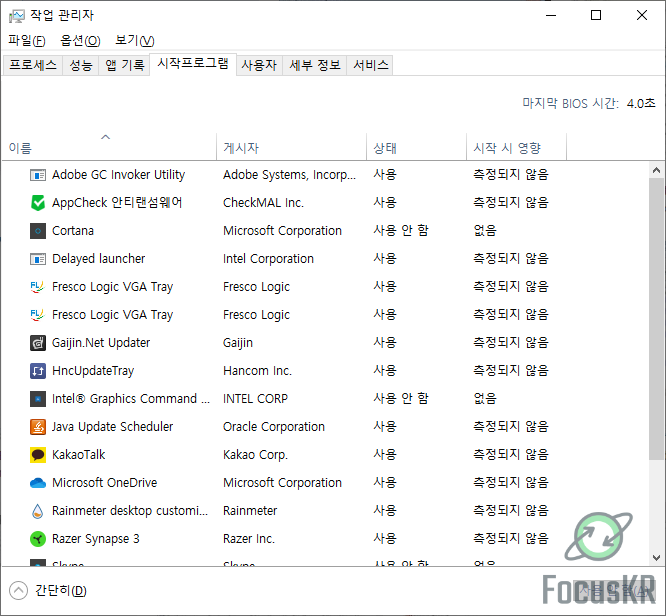Click the AppCheck green shield icon
666x616 pixels.
pyautogui.click(x=38, y=203)
